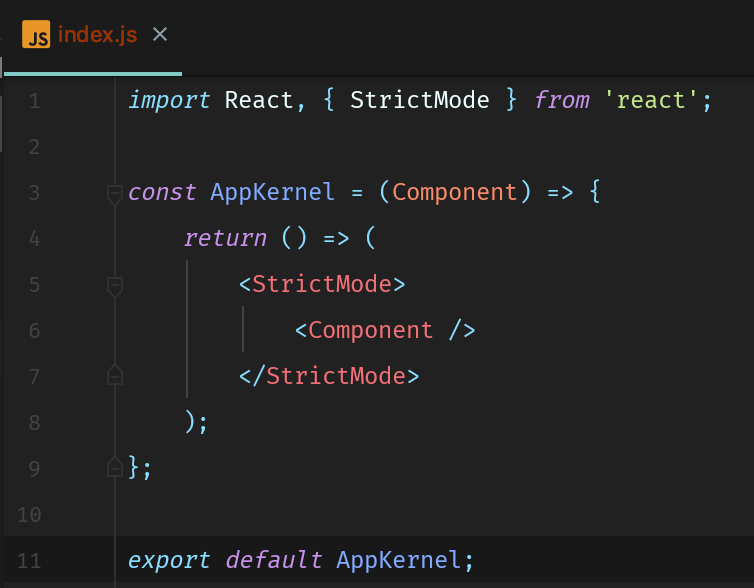Image resolution: width=754 pixels, height=588 pixels.
Task: Click the opening <StrictMode> tag
Action: click(322, 284)
